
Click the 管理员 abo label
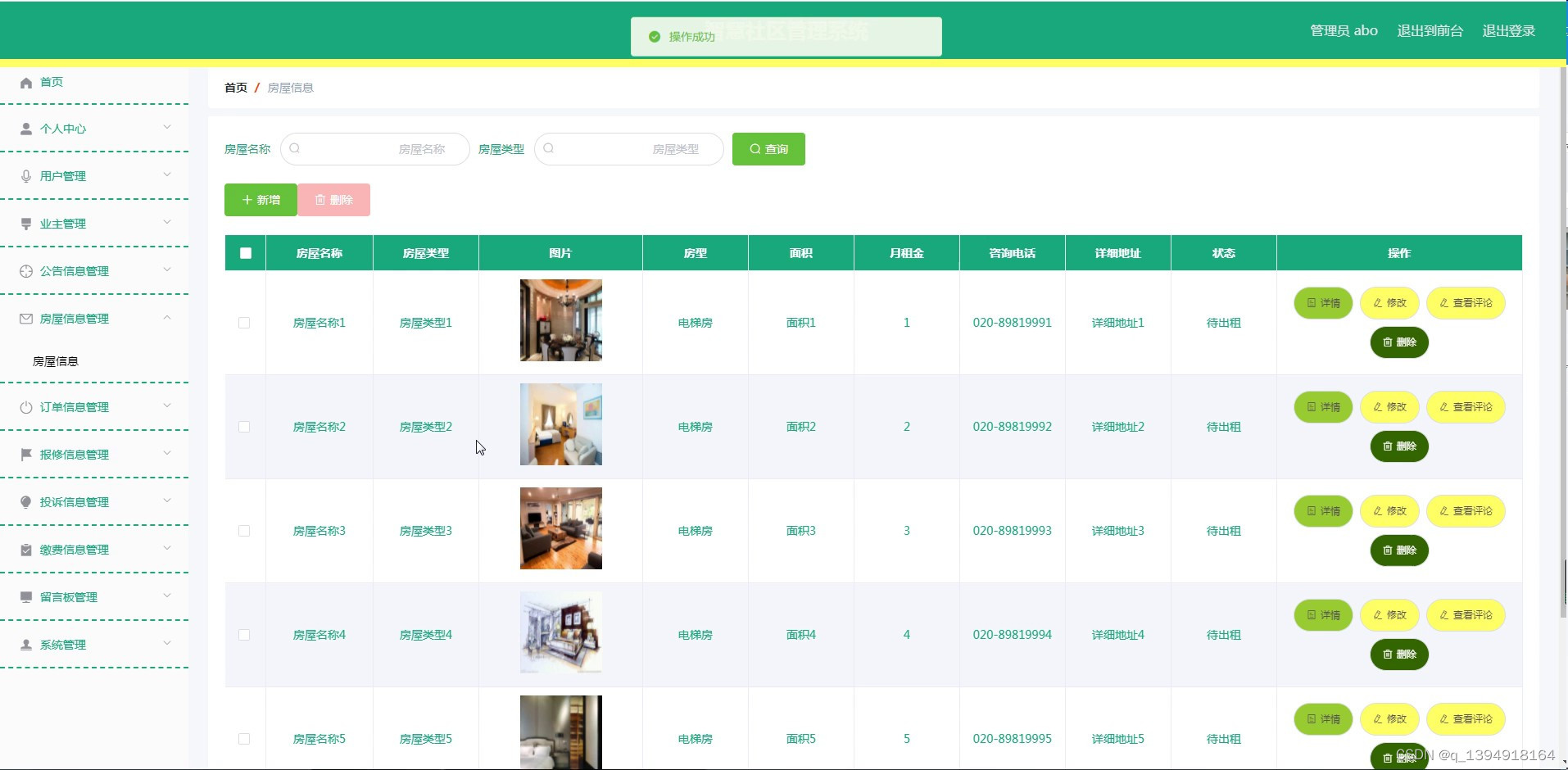tap(1344, 31)
